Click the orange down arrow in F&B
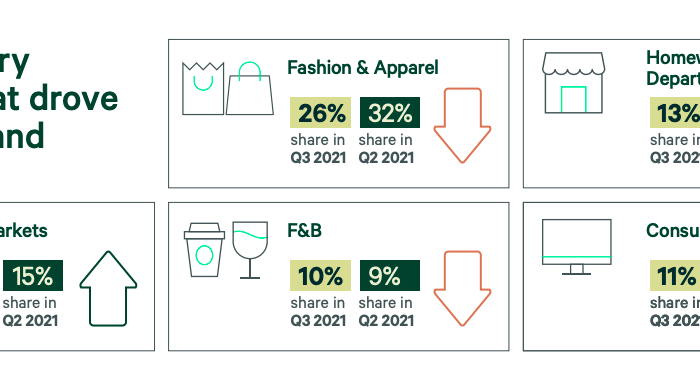 (x=462, y=288)
